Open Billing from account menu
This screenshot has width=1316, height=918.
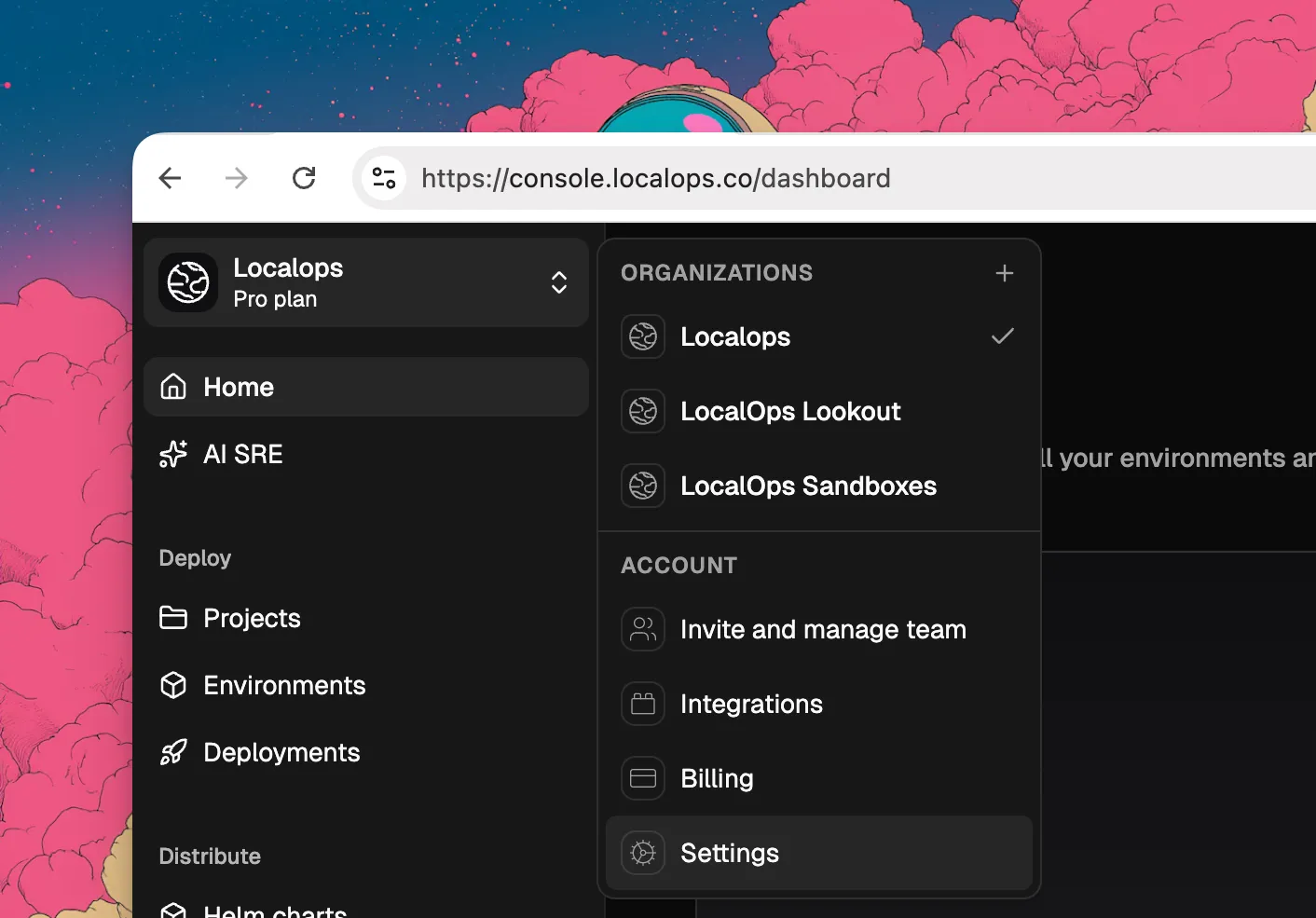(819, 778)
